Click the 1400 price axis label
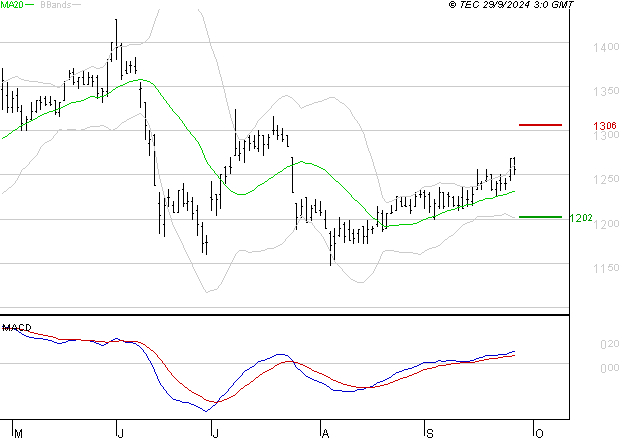 pyautogui.click(x=606, y=47)
